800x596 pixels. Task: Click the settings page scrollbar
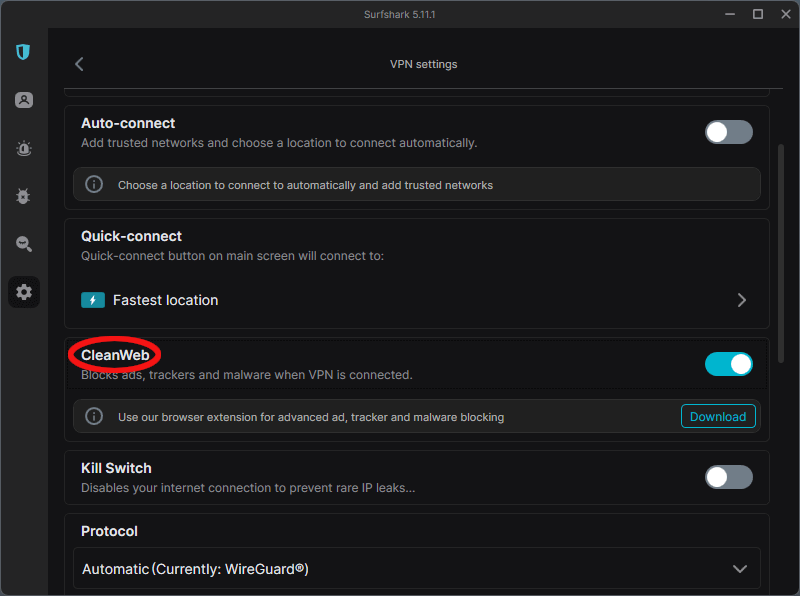point(781,254)
